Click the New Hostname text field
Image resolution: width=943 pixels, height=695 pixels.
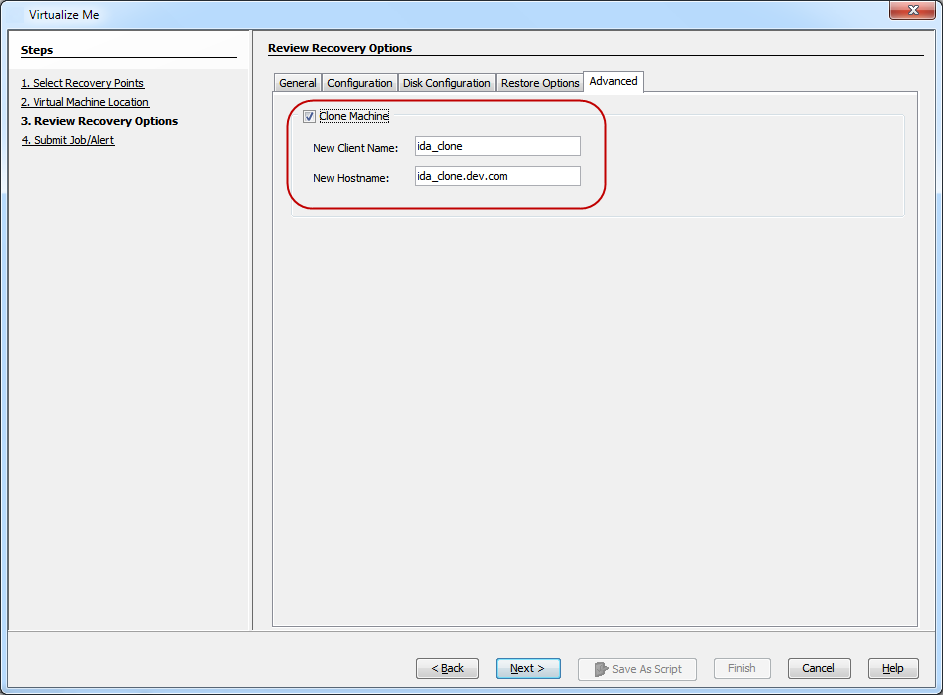497,176
